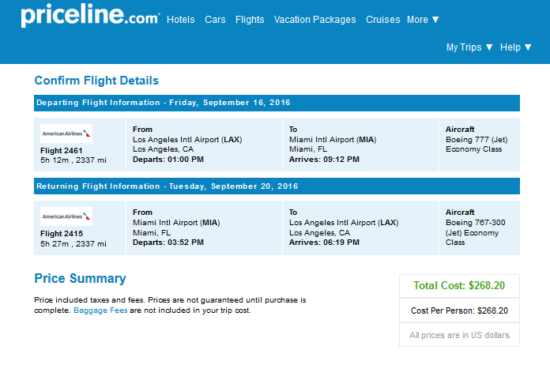Open the Help dropdown
The height and width of the screenshot is (365, 550).
(x=516, y=47)
